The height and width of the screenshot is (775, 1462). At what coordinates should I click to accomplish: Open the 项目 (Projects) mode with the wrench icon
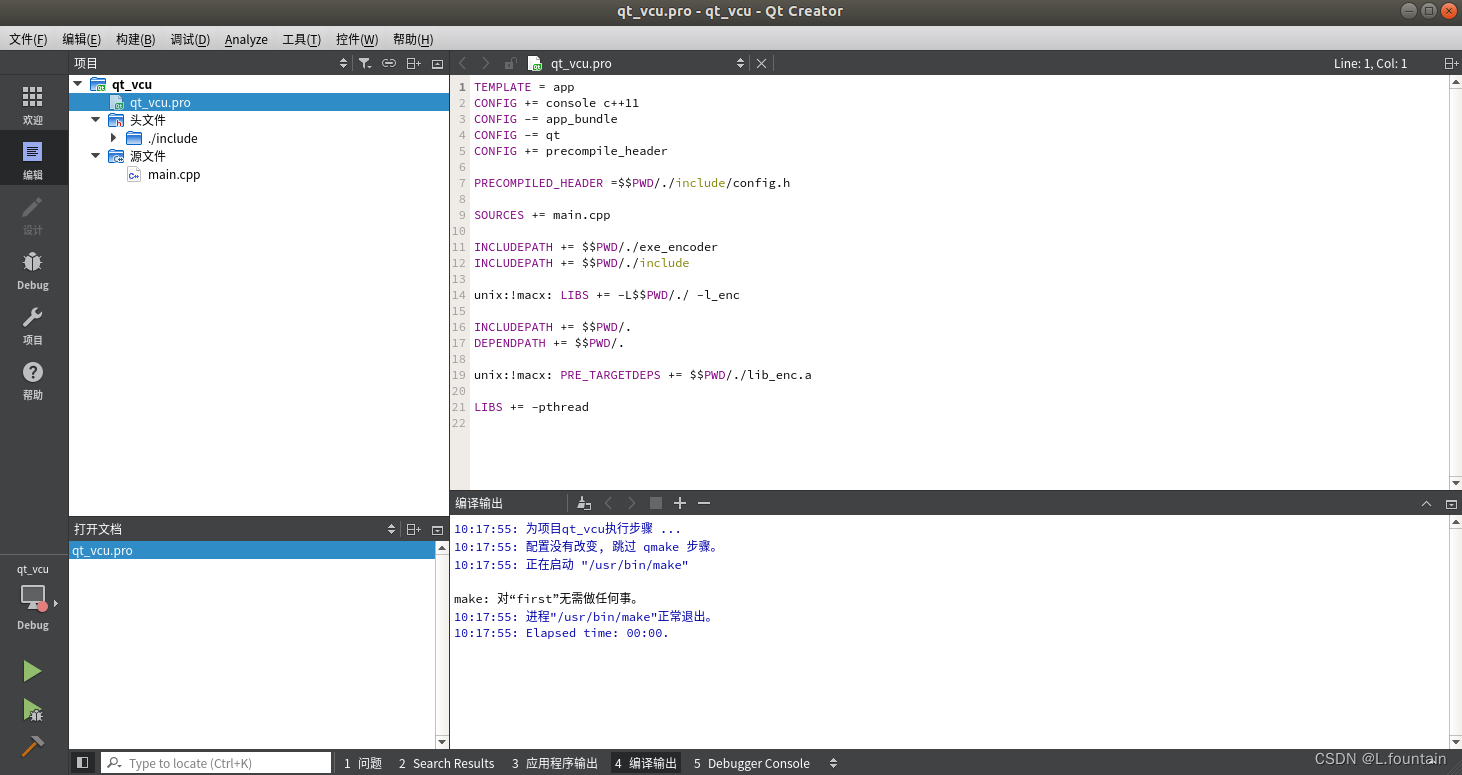pyautogui.click(x=33, y=324)
